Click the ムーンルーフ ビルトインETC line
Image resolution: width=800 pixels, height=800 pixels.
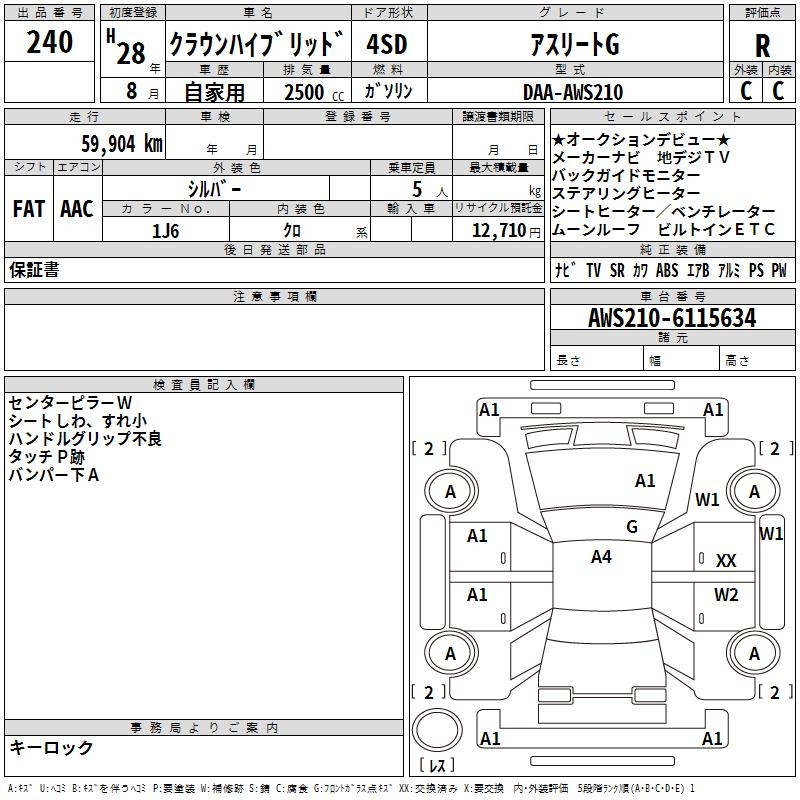tap(663, 229)
